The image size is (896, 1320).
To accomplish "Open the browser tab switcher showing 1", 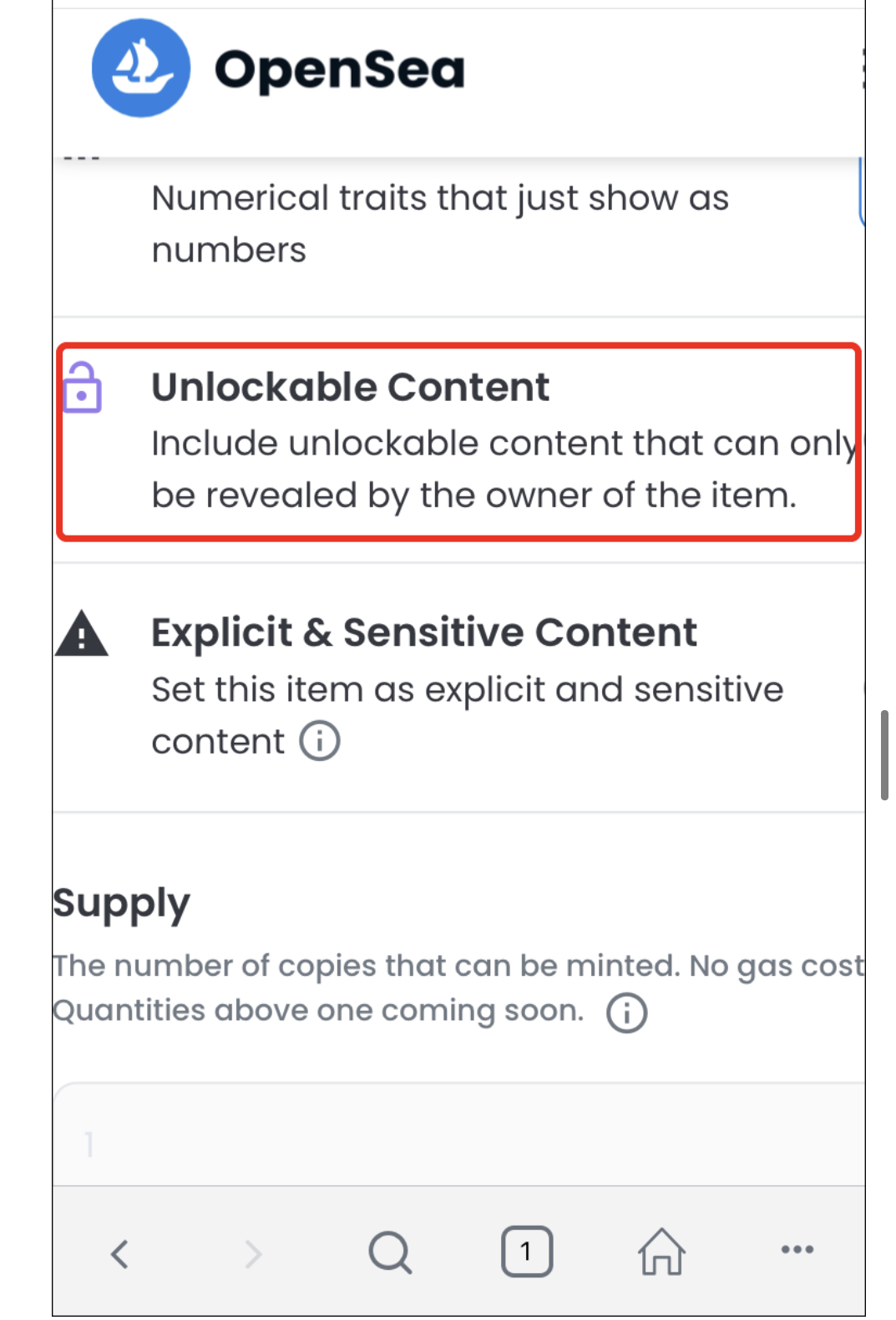I will (x=527, y=1251).
